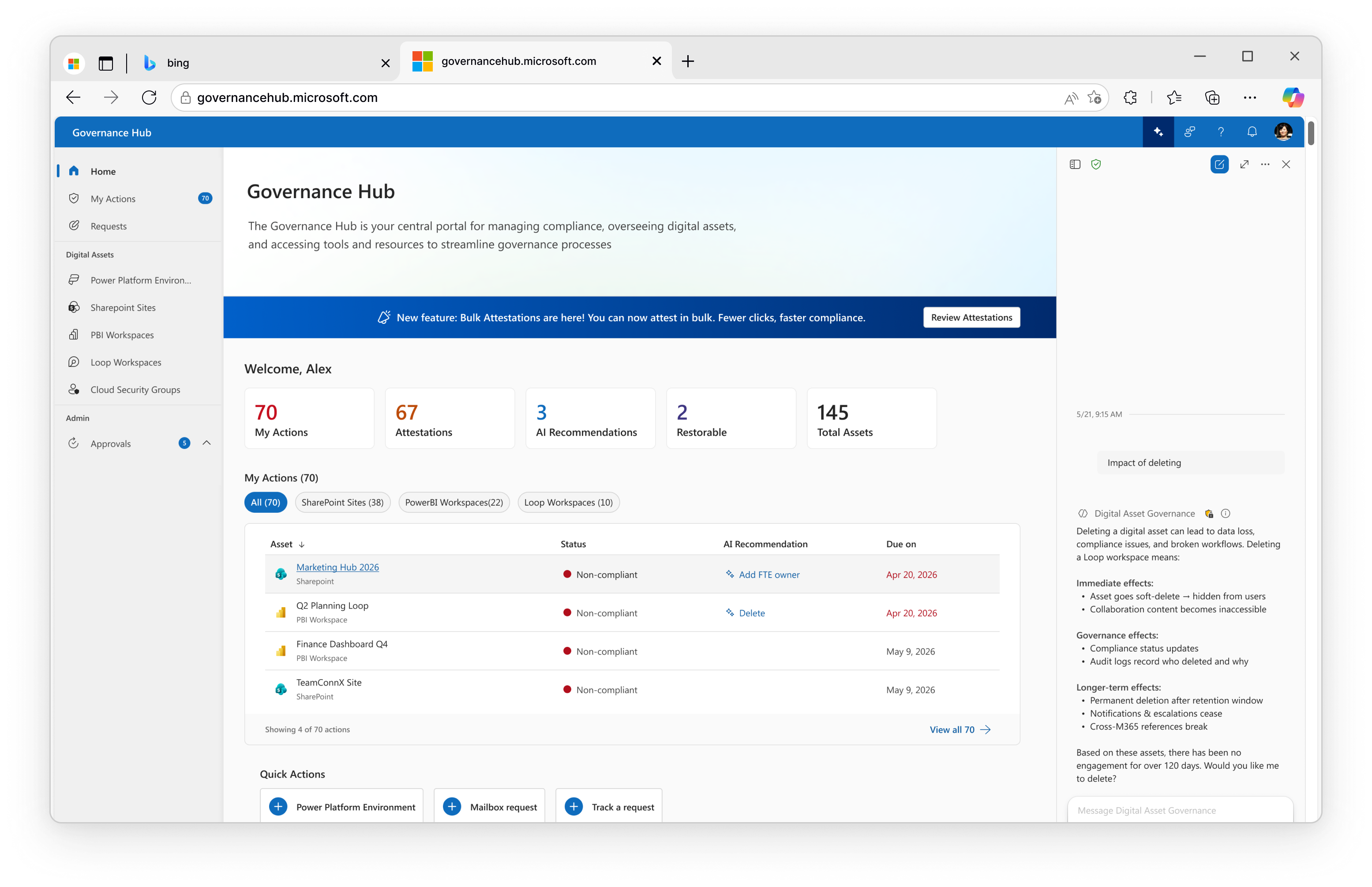Open browser extensions puzzle icon

pyautogui.click(x=1130, y=98)
